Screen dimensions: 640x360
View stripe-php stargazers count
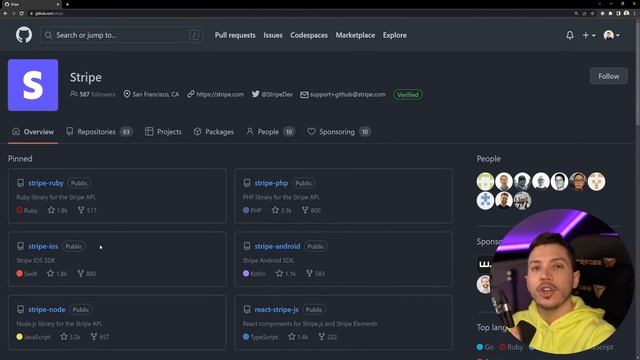pos(282,210)
